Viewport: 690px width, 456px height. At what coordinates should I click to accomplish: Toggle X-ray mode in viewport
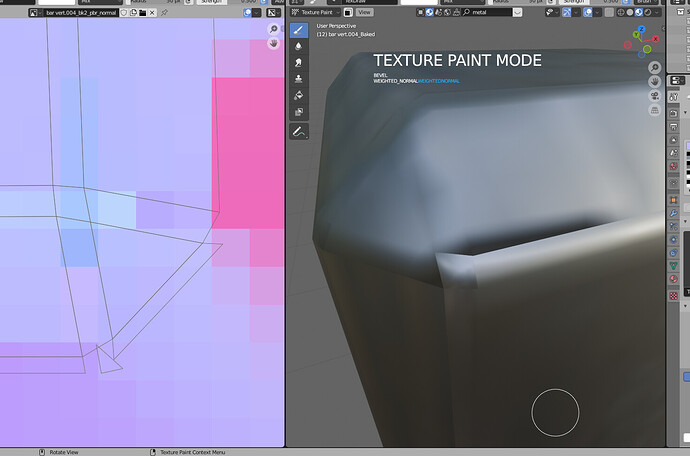tap(609, 12)
